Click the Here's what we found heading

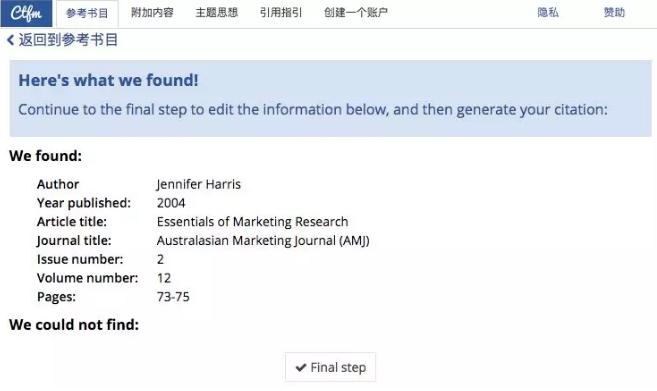point(108,80)
